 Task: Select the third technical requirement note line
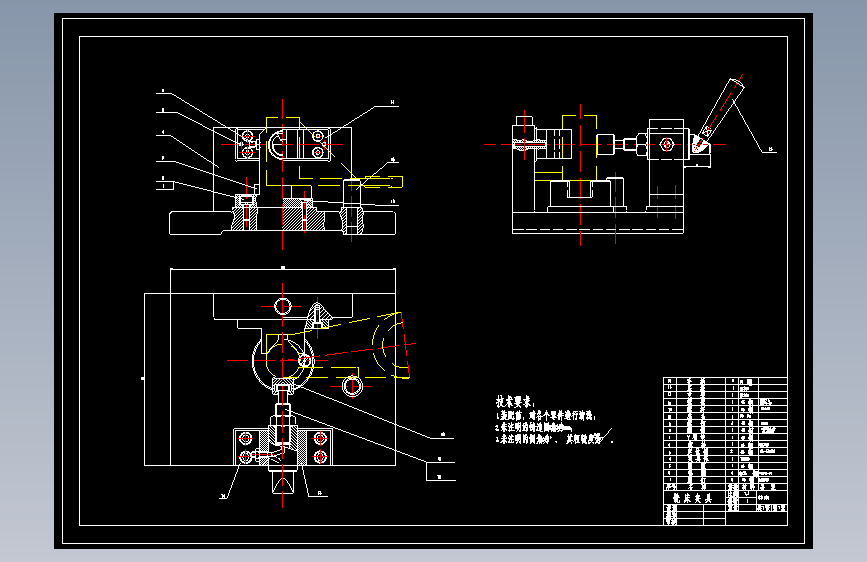point(554,440)
